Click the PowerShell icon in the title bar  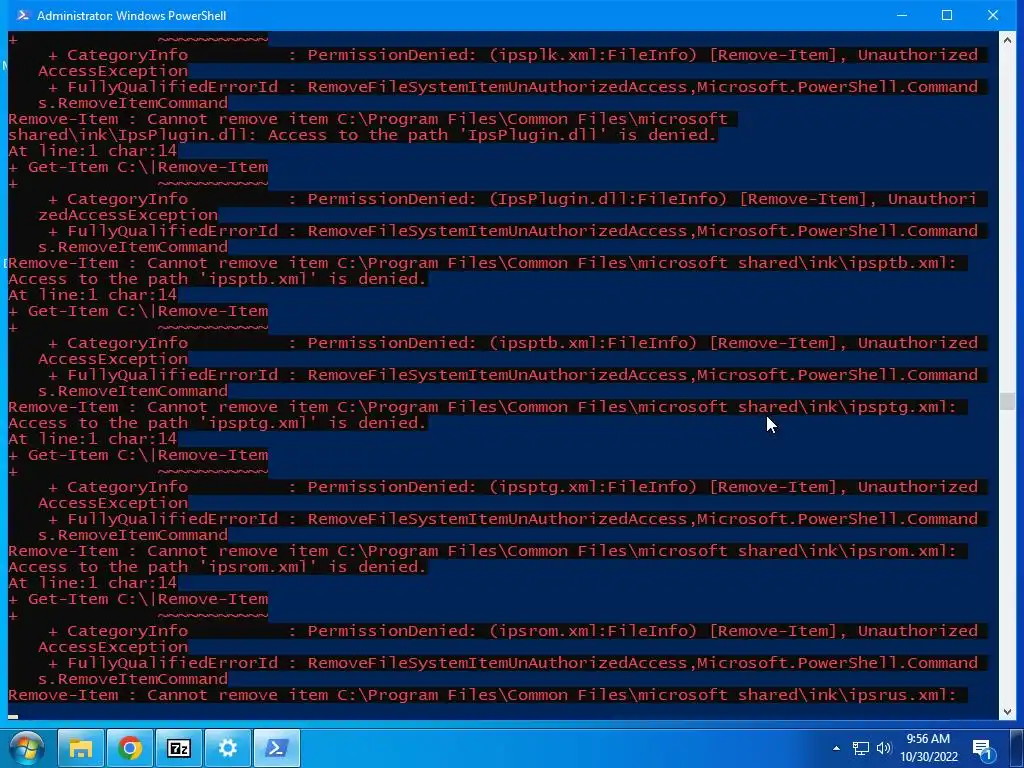point(23,15)
